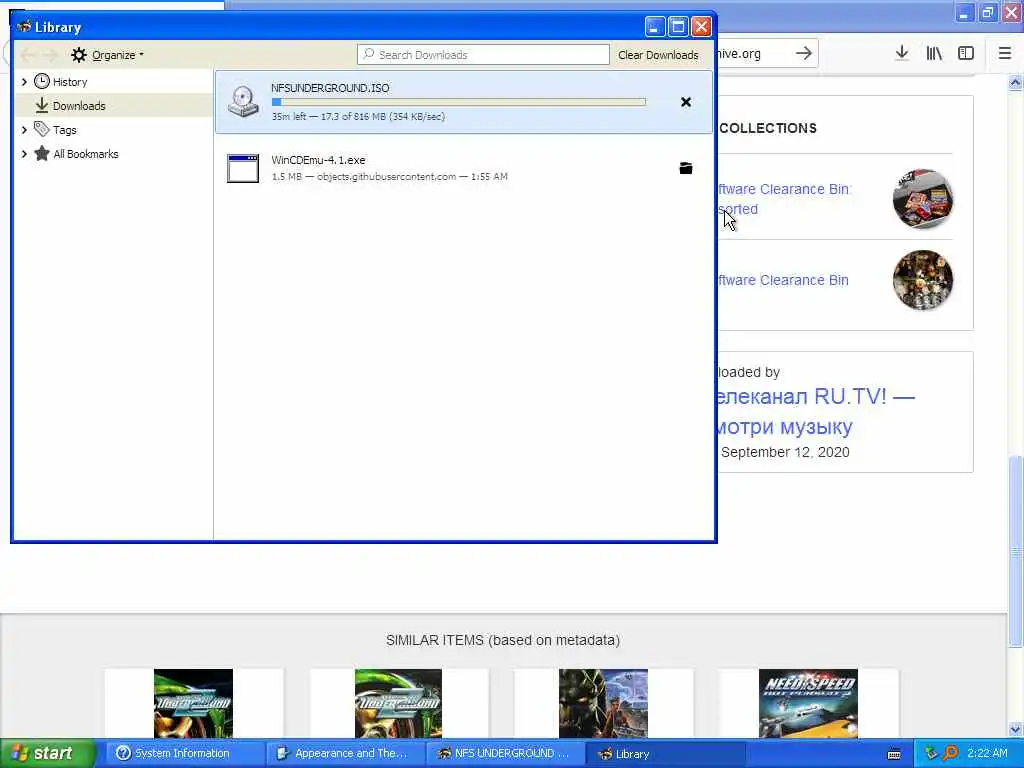Click the WinCDEmu-4.1.exe application file icon
This screenshot has width=1024, height=768.
point(243,168)
